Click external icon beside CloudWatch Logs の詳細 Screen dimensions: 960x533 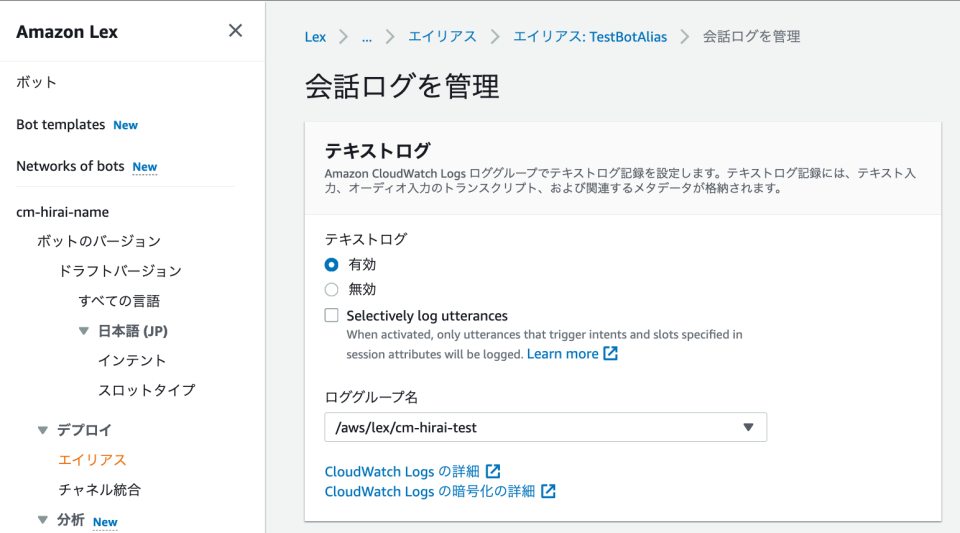[493, 471]
